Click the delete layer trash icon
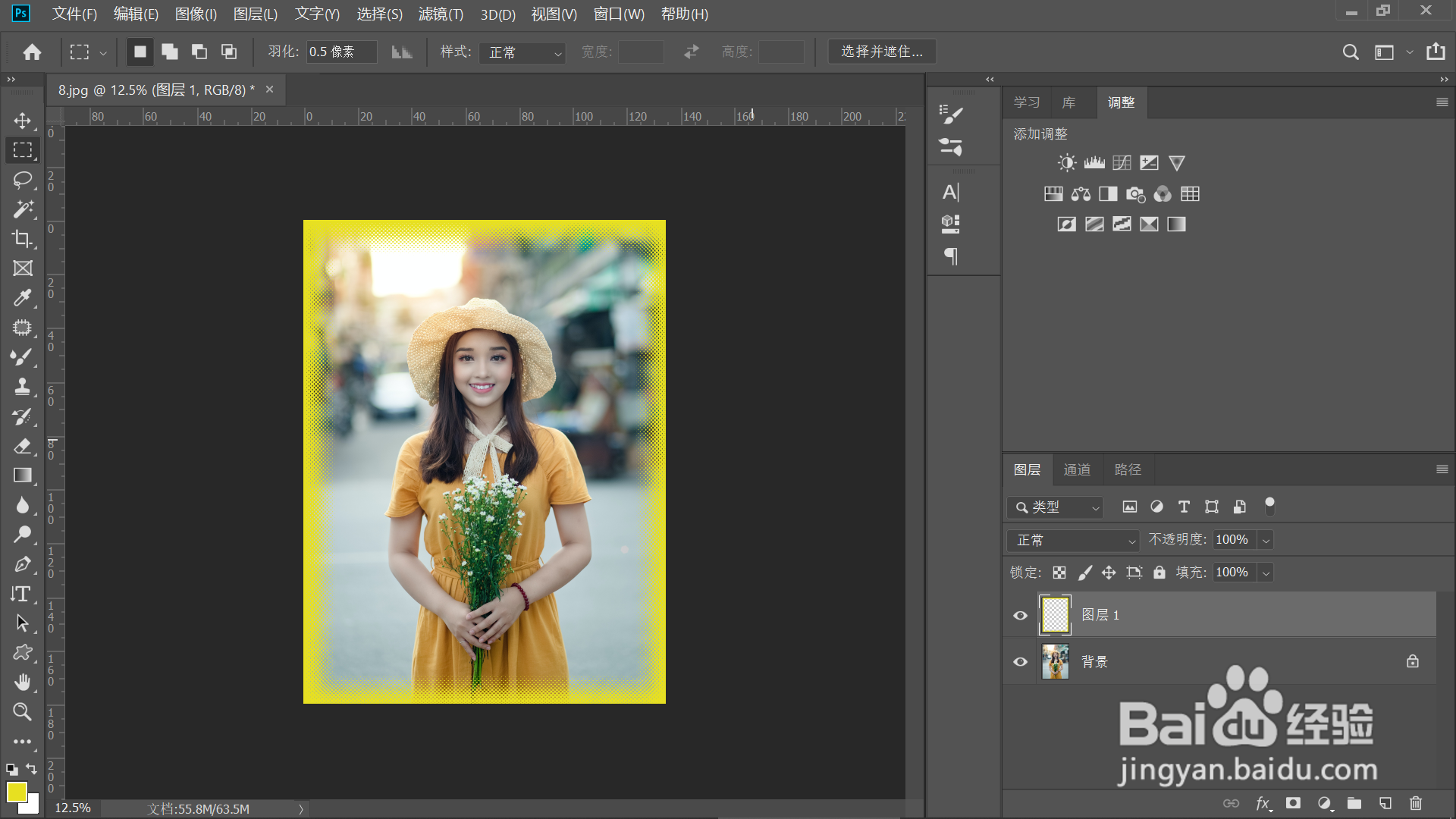Screen dimensions: 1456x819 [x=1415, y=803]
